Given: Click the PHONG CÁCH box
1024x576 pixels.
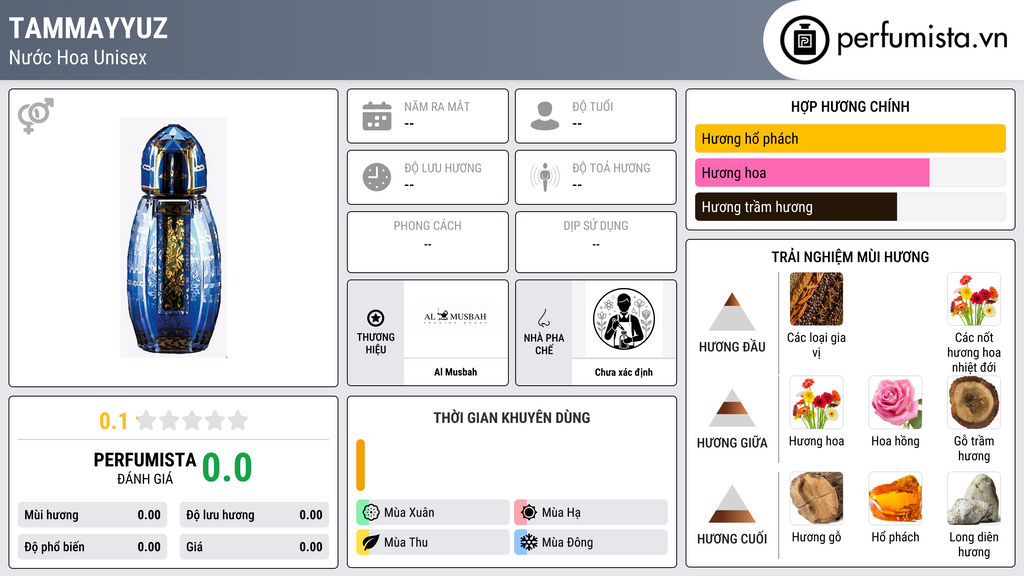Looking at the screenshot, I should (428, 242).
